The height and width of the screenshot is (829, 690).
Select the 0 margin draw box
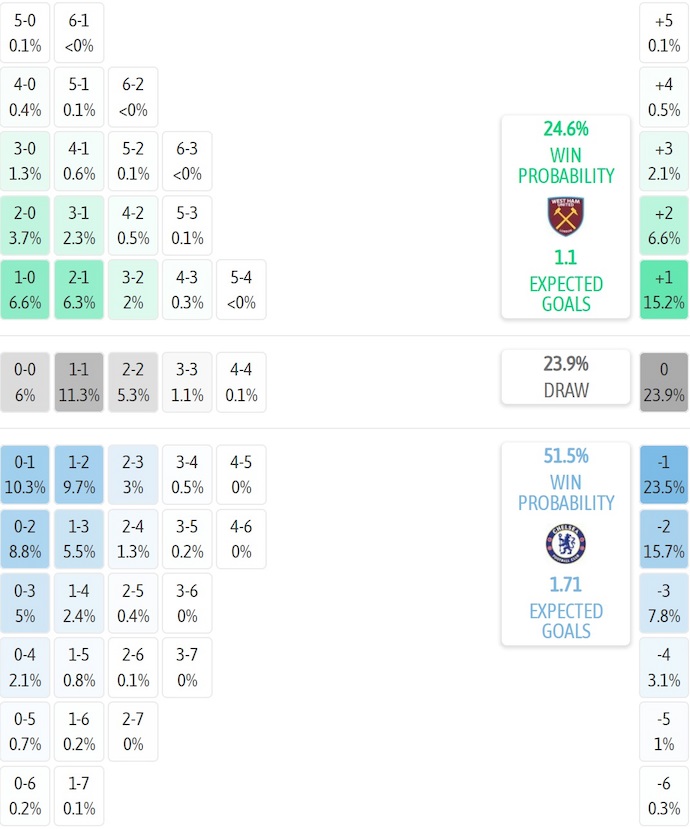pyautogui.click(x=664, y=382)
